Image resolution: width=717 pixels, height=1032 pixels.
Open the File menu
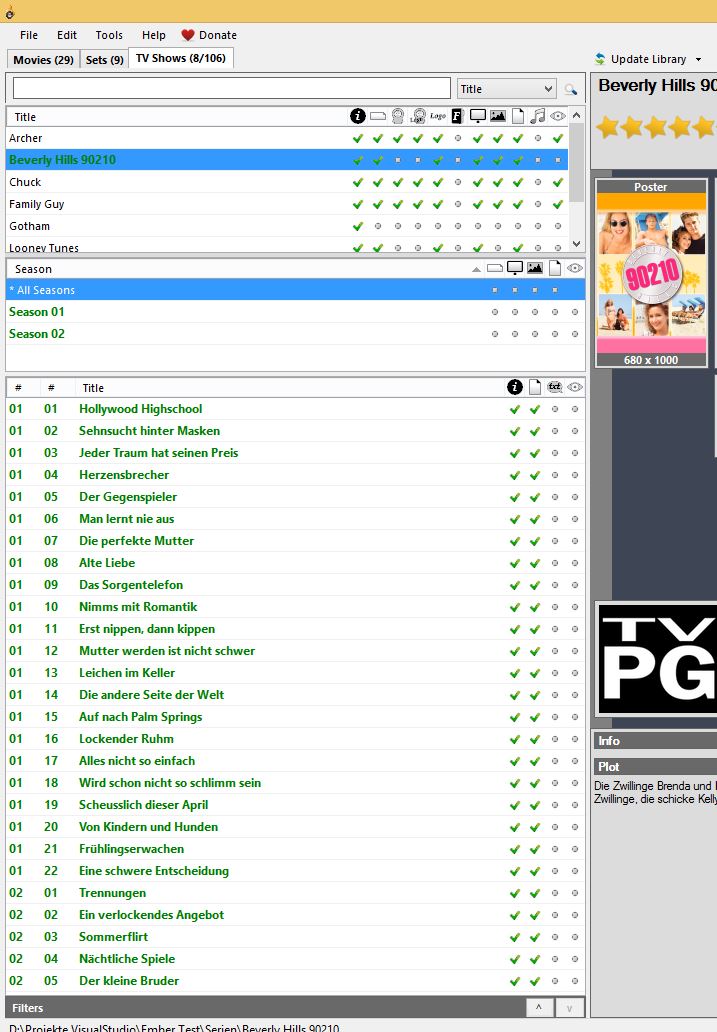click(x=29, y=35)
